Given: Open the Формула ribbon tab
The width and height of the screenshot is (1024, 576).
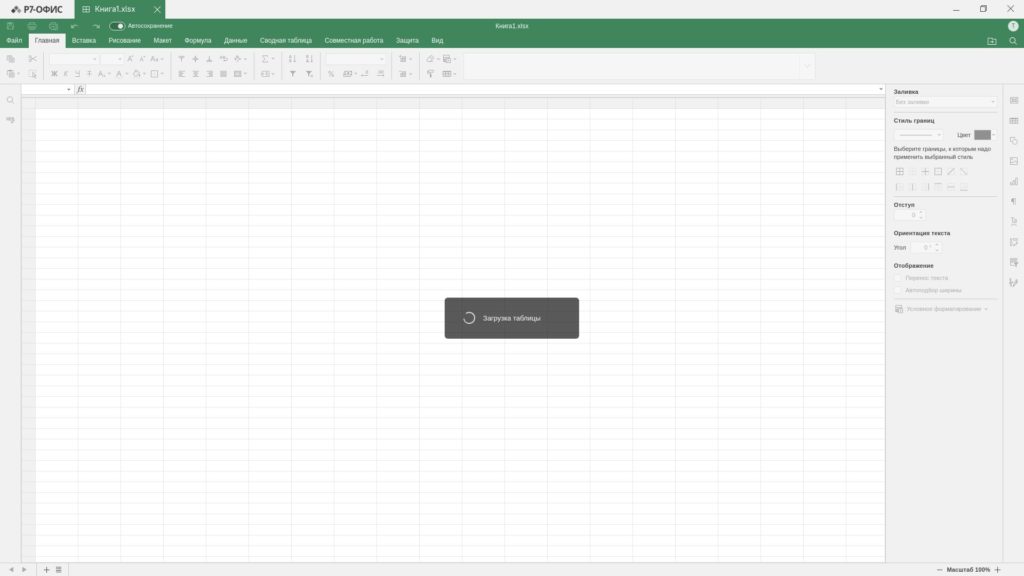Looking at the screenshot, I should pos(198,41).
